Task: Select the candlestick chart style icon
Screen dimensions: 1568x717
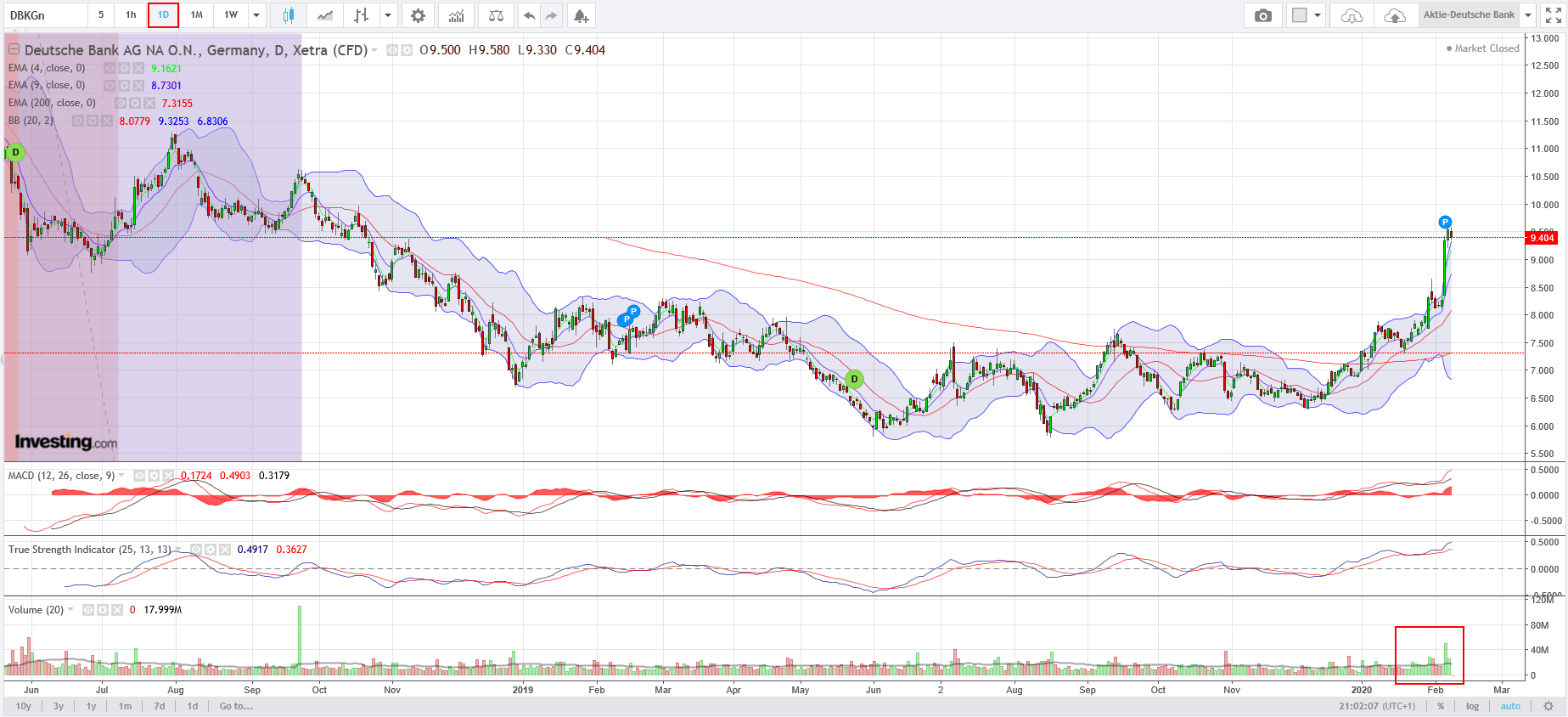Action: tap(288, 15)
